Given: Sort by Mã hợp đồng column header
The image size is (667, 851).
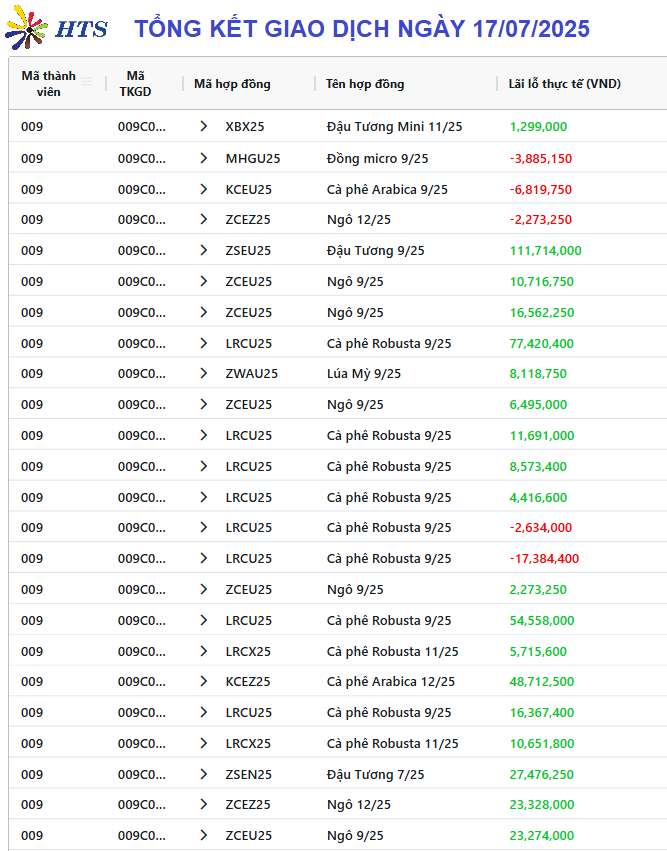Looking at the screenshot, I should tap(232, 84).
